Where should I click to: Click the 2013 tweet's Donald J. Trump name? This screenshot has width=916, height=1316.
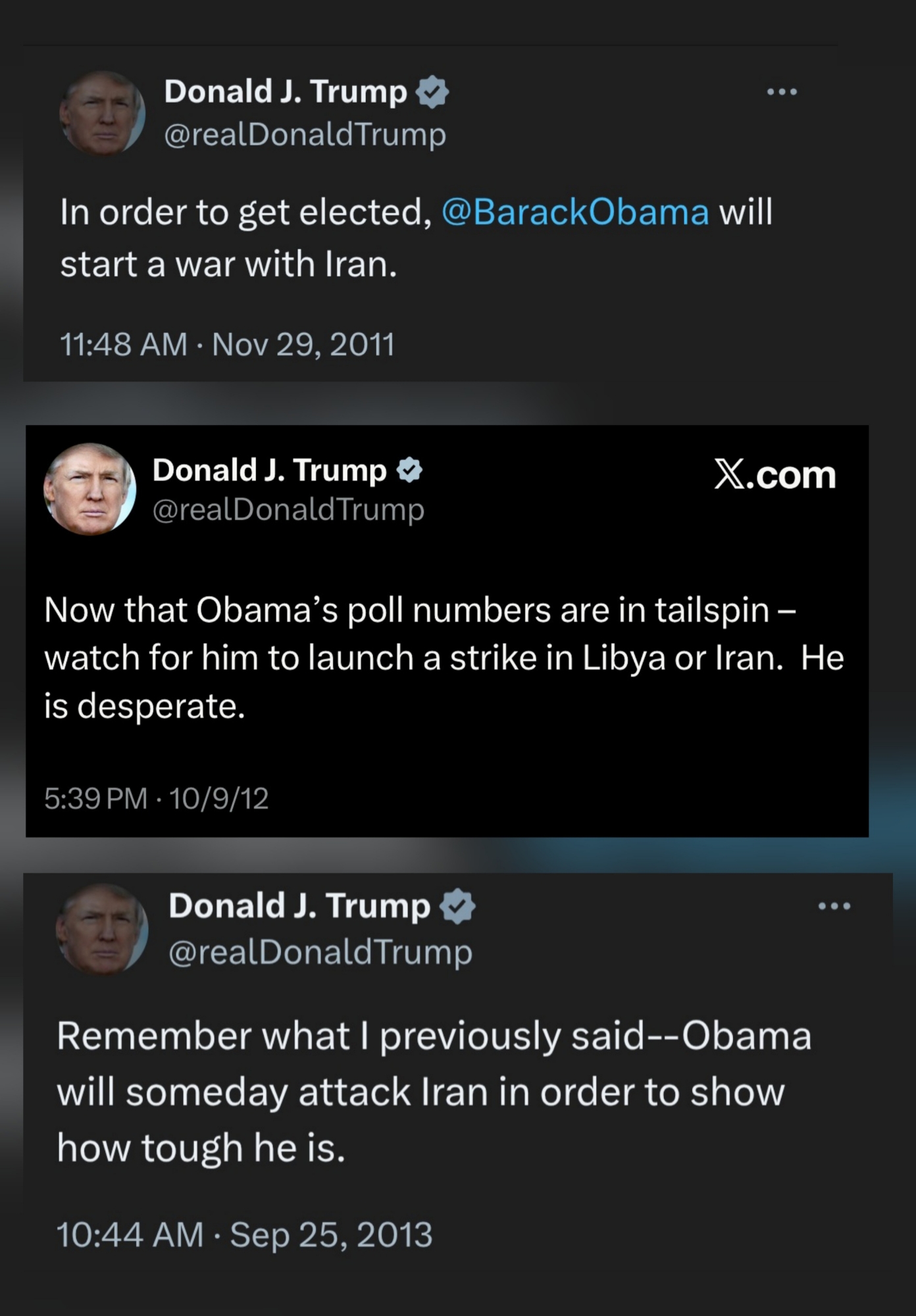click(299, 906)
